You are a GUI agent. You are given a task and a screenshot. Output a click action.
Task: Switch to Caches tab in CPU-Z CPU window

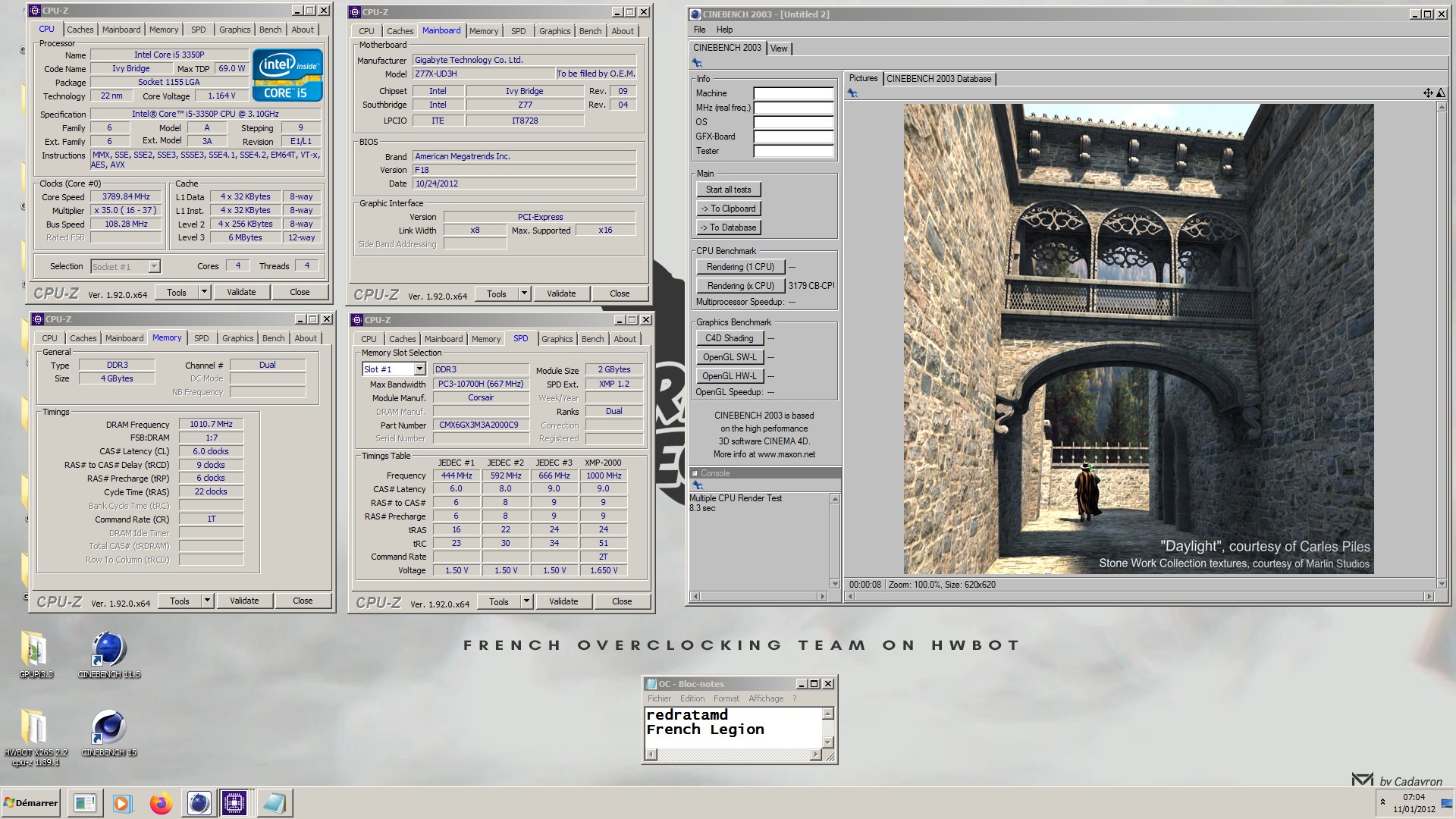pyautogui.click(x=80, y=30)
